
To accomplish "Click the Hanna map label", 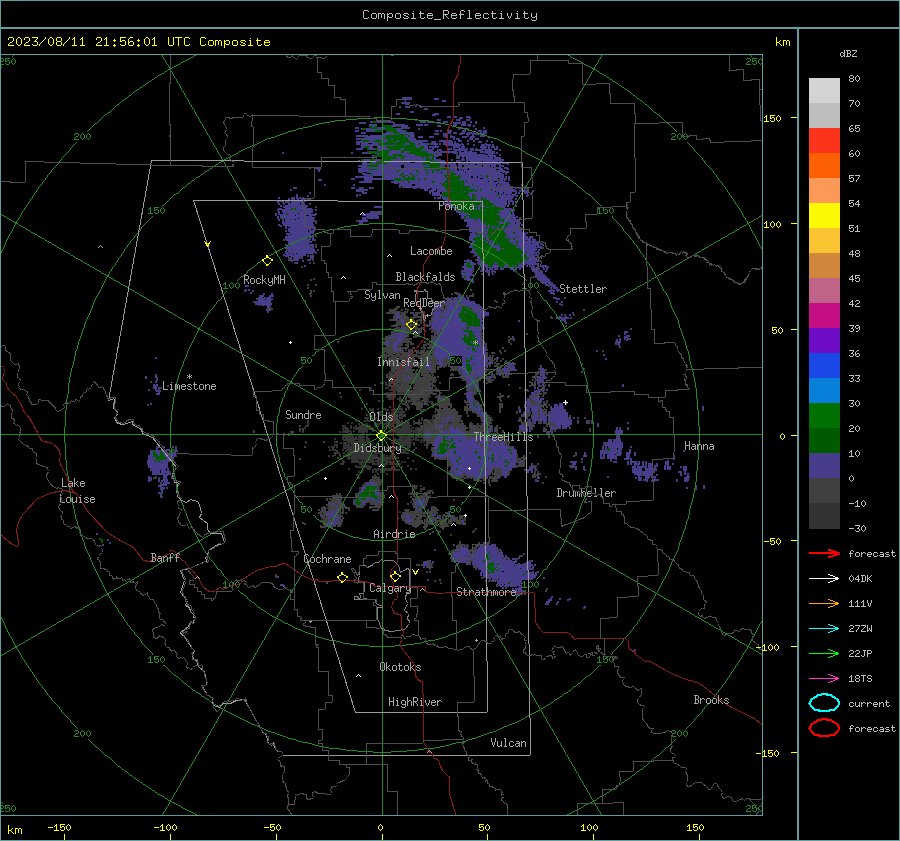I will [699, 446].
